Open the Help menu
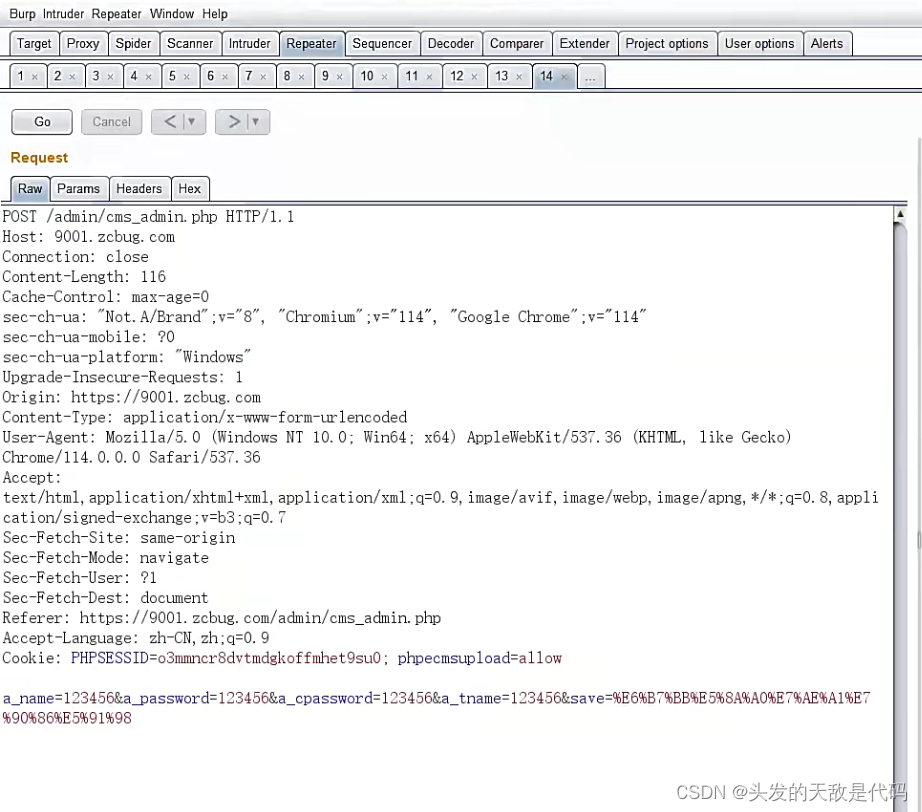The image size is (922, 812). 215,14
